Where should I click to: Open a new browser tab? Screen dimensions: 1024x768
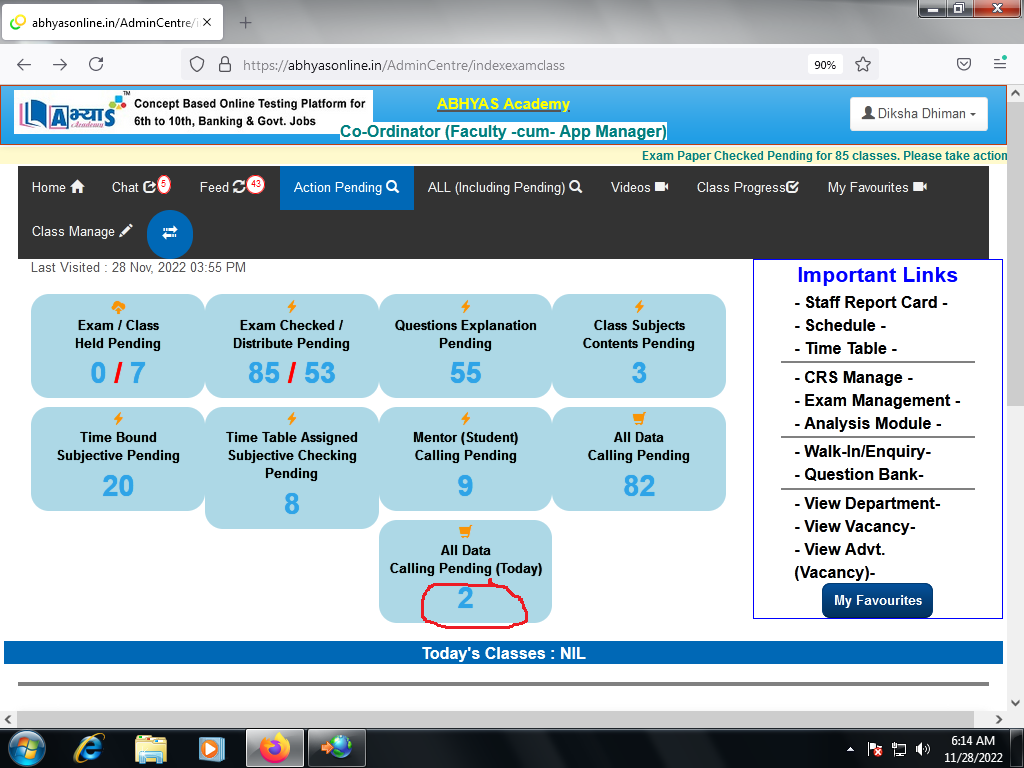(246, 22)
